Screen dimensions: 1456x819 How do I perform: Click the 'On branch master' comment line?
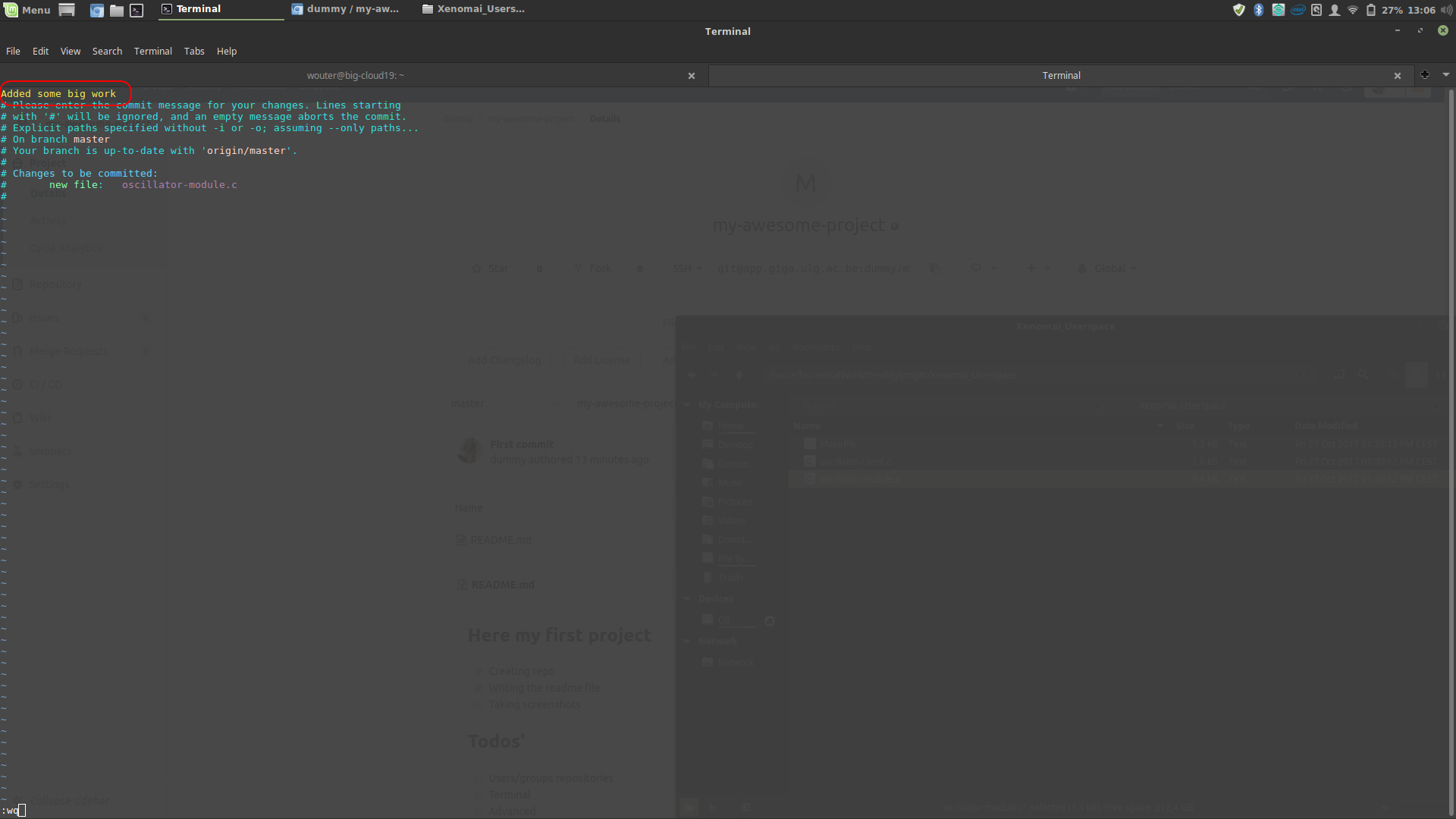tap(55, 140)
